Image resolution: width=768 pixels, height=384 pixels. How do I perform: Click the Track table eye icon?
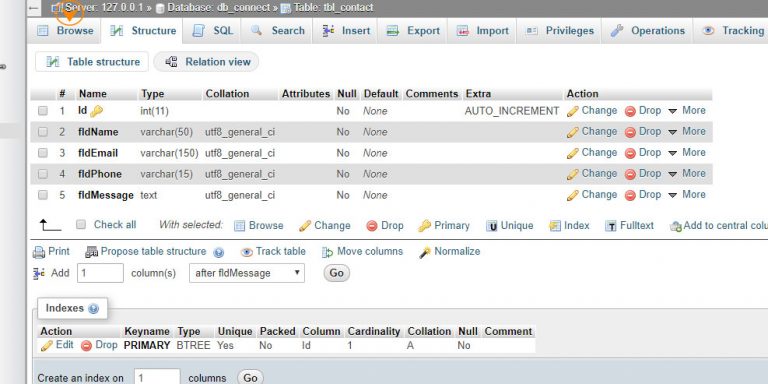[247, 252]
